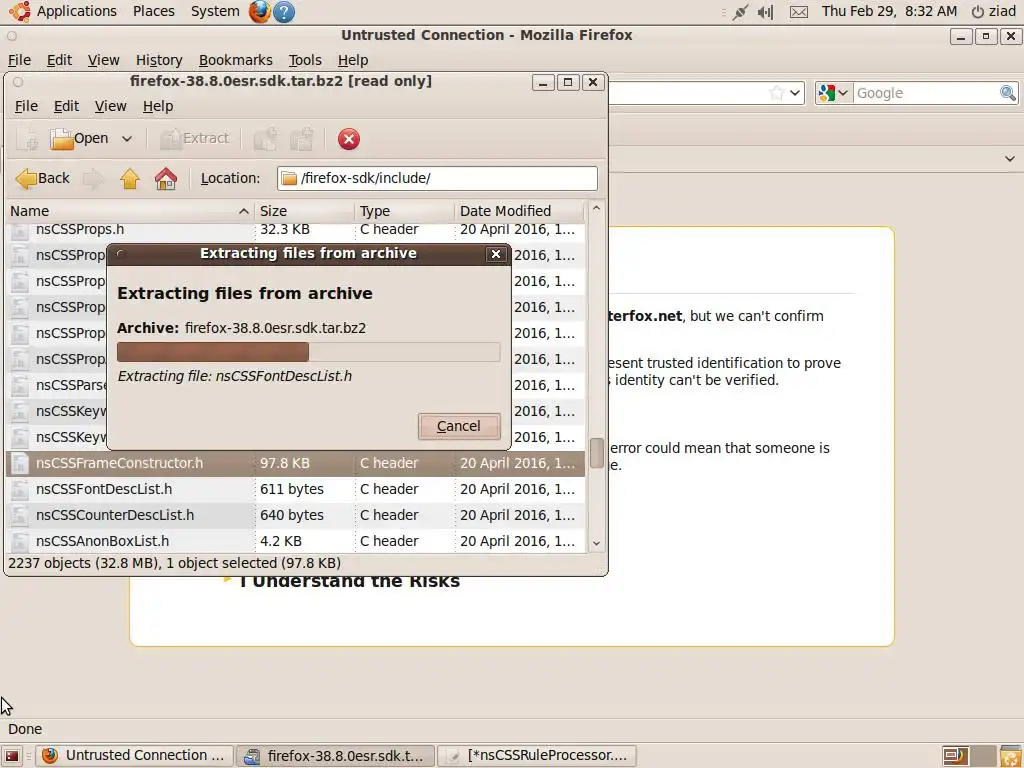The height and width of the screenshot is (768, 1024).
Task: Cancel the extraction in progress
Action: click(459, 426)
